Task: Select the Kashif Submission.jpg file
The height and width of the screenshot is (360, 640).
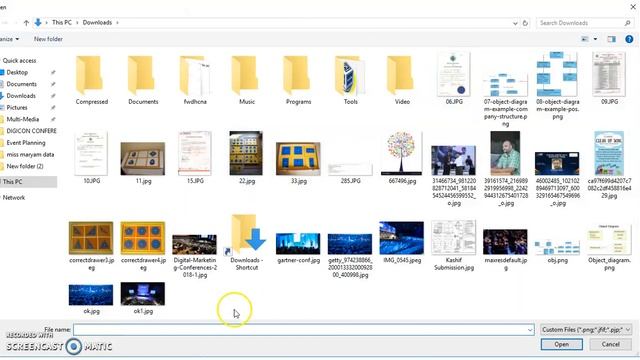Action: (x=454, y=245)
